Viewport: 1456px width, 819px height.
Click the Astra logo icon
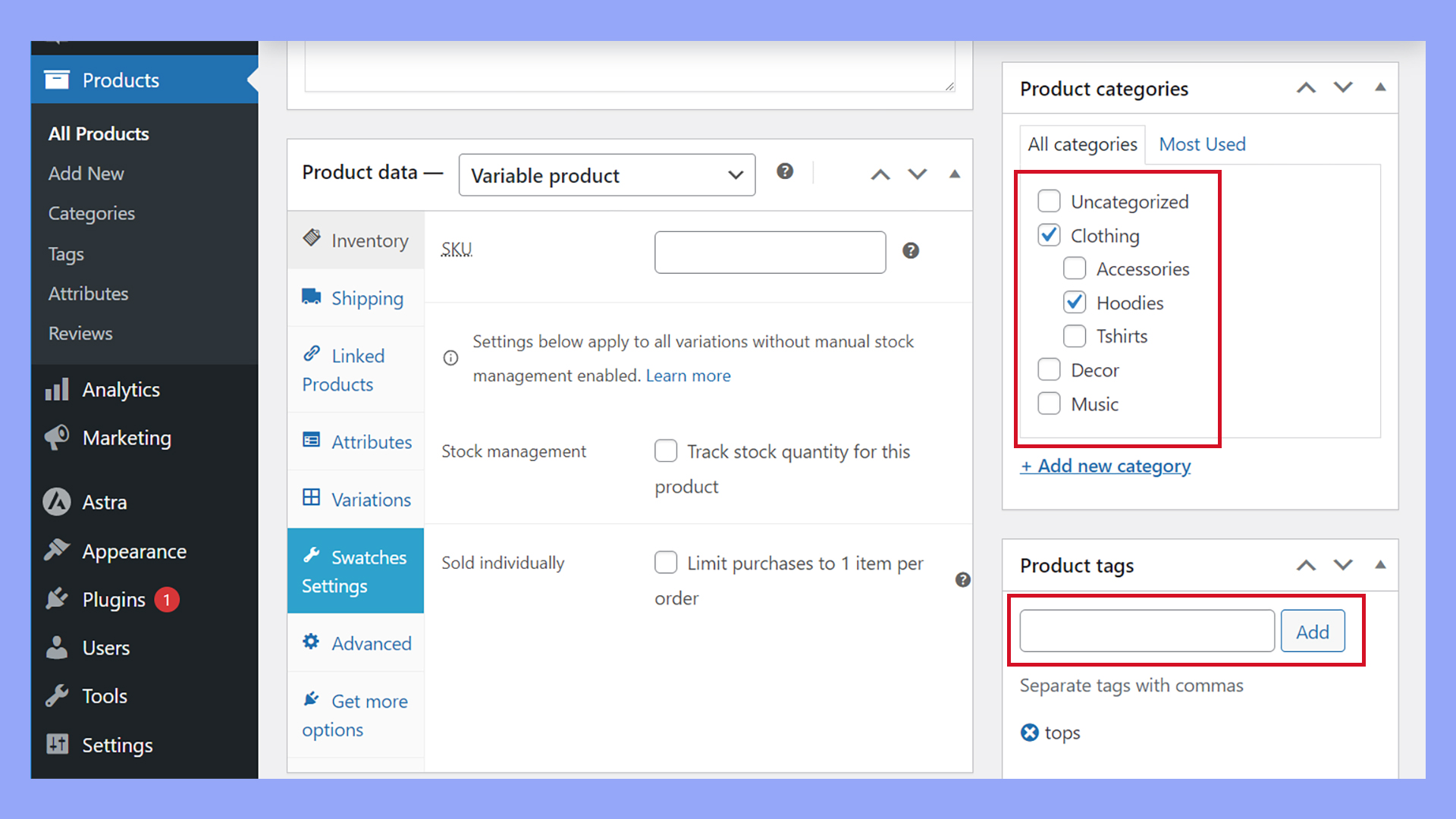pyautogui.click(x=57, y=501)
